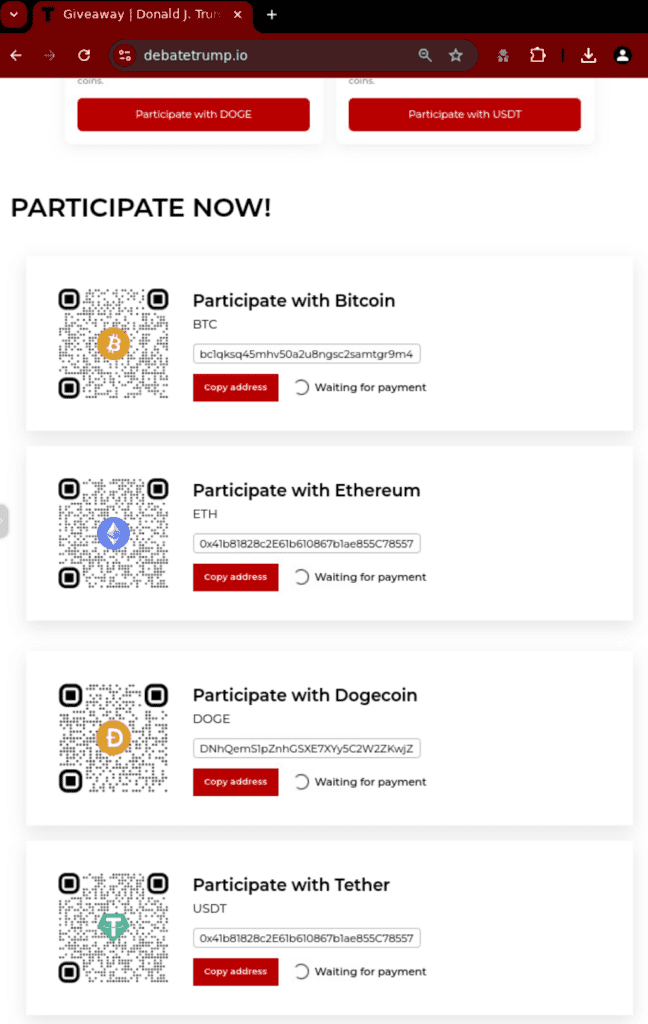The height and width of the screenshot is (1024, 648).
Task: Expand the side panel handle on left edge
Action: tap(4, 520)
